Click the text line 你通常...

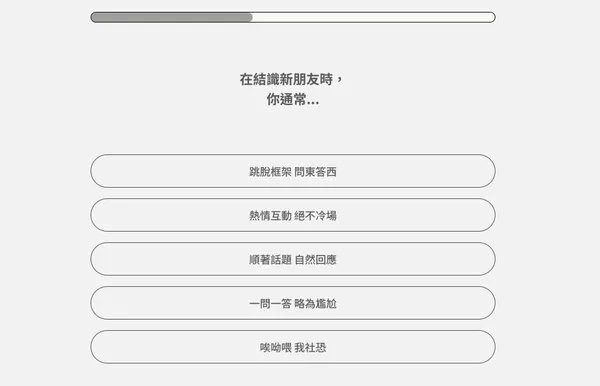tap(293, 100)
